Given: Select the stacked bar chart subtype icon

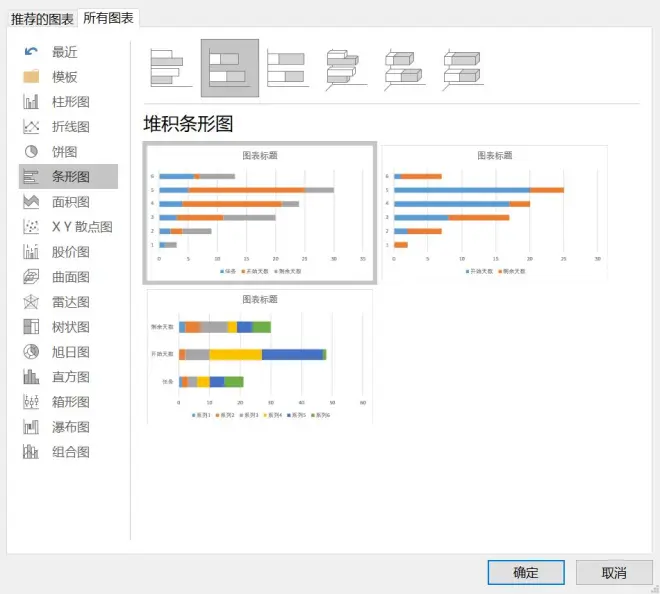Looking at the screenshot, I should [229, 69].
